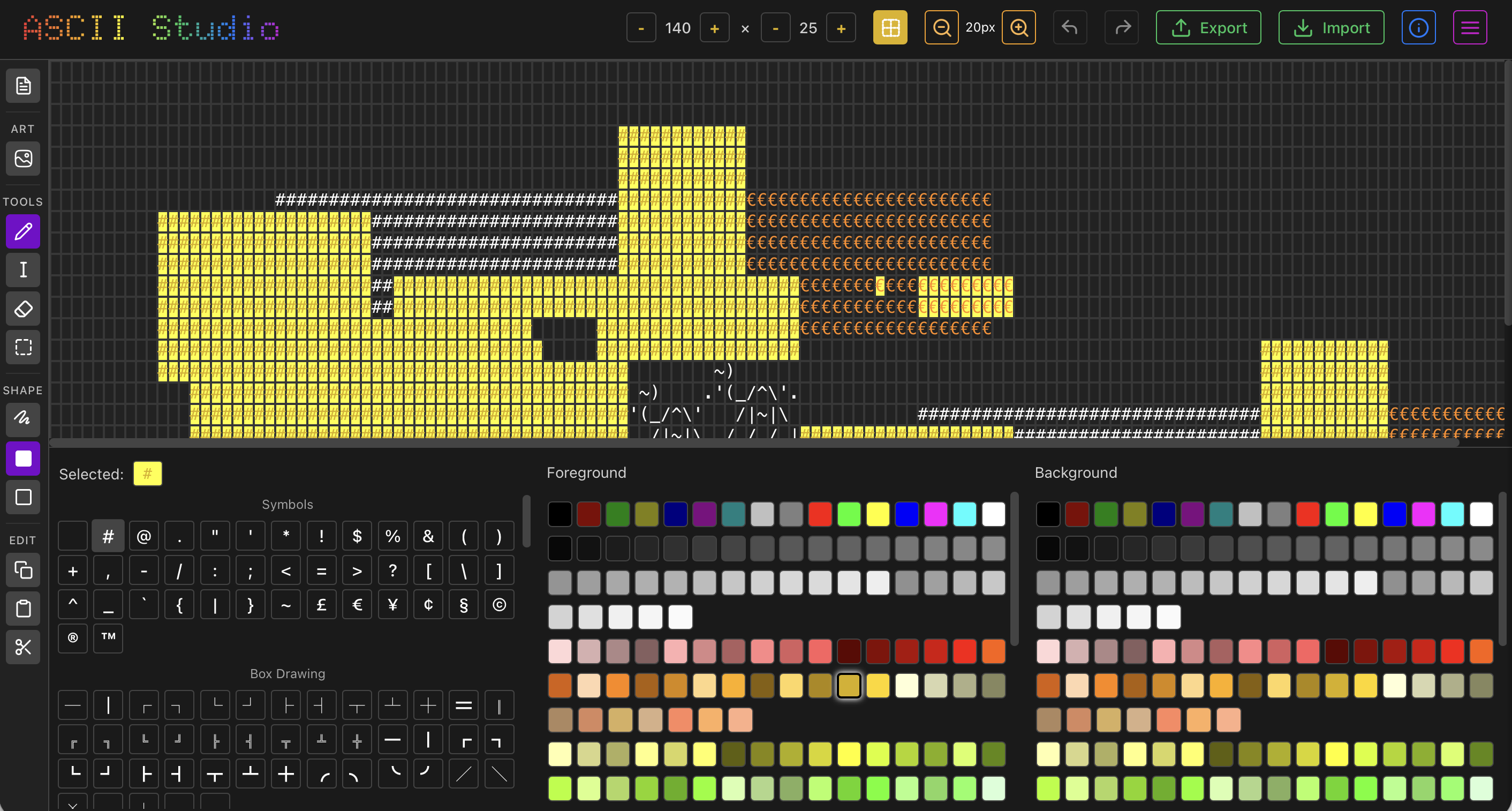Viewport: 1512px width, 811px height.
Task: Decrease canvas height with minus button
Action: (775, 28)
